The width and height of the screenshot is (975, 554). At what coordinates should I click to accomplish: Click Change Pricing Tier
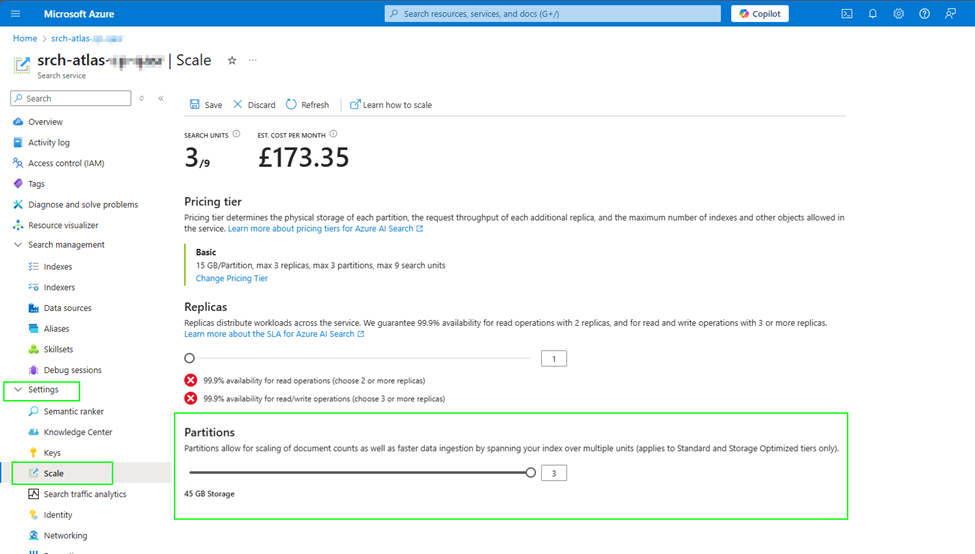pos(232,279)
